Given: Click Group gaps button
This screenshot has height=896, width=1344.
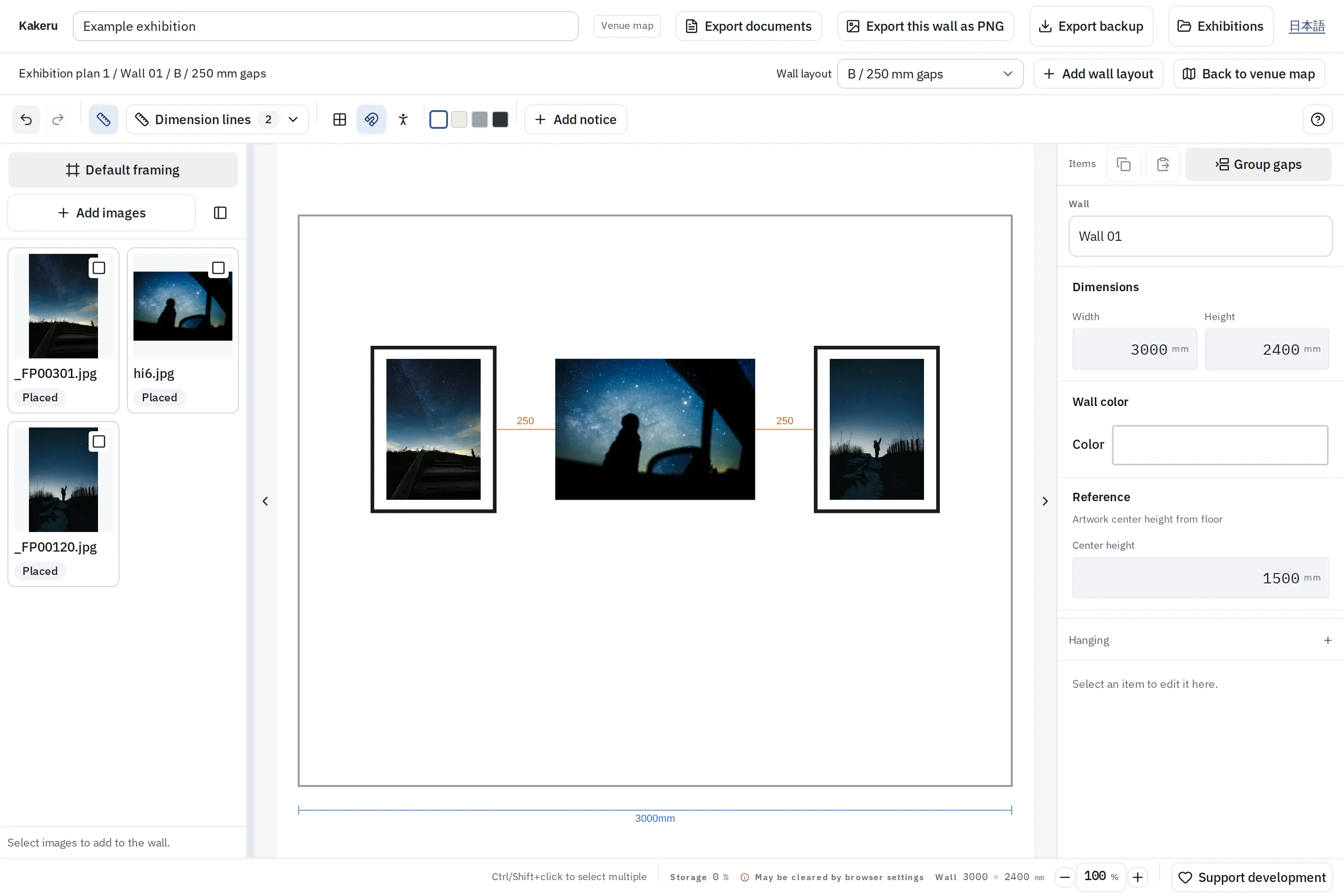Looking at the screenshot, I should 1258,165.
